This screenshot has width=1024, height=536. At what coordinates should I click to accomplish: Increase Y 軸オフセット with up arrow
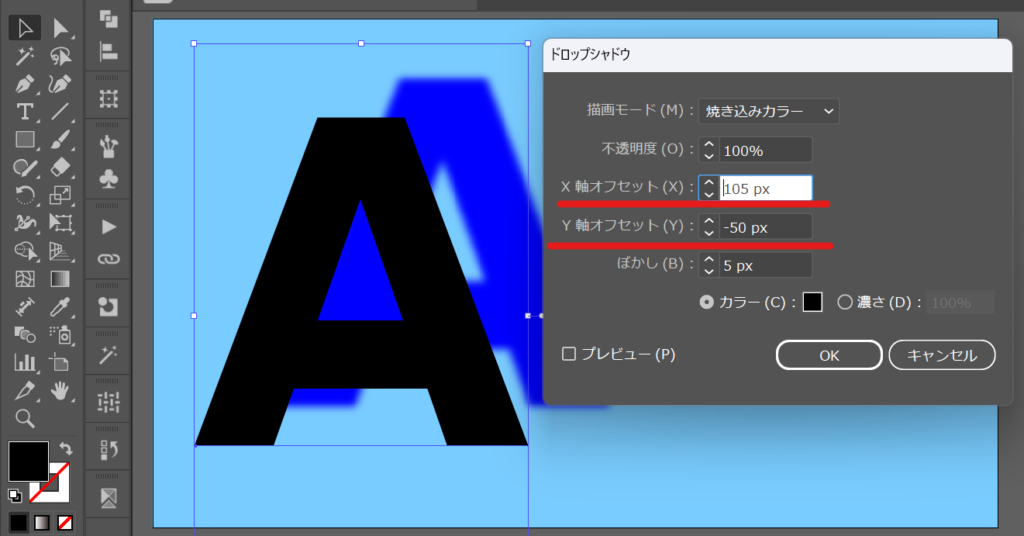[709, 221]
